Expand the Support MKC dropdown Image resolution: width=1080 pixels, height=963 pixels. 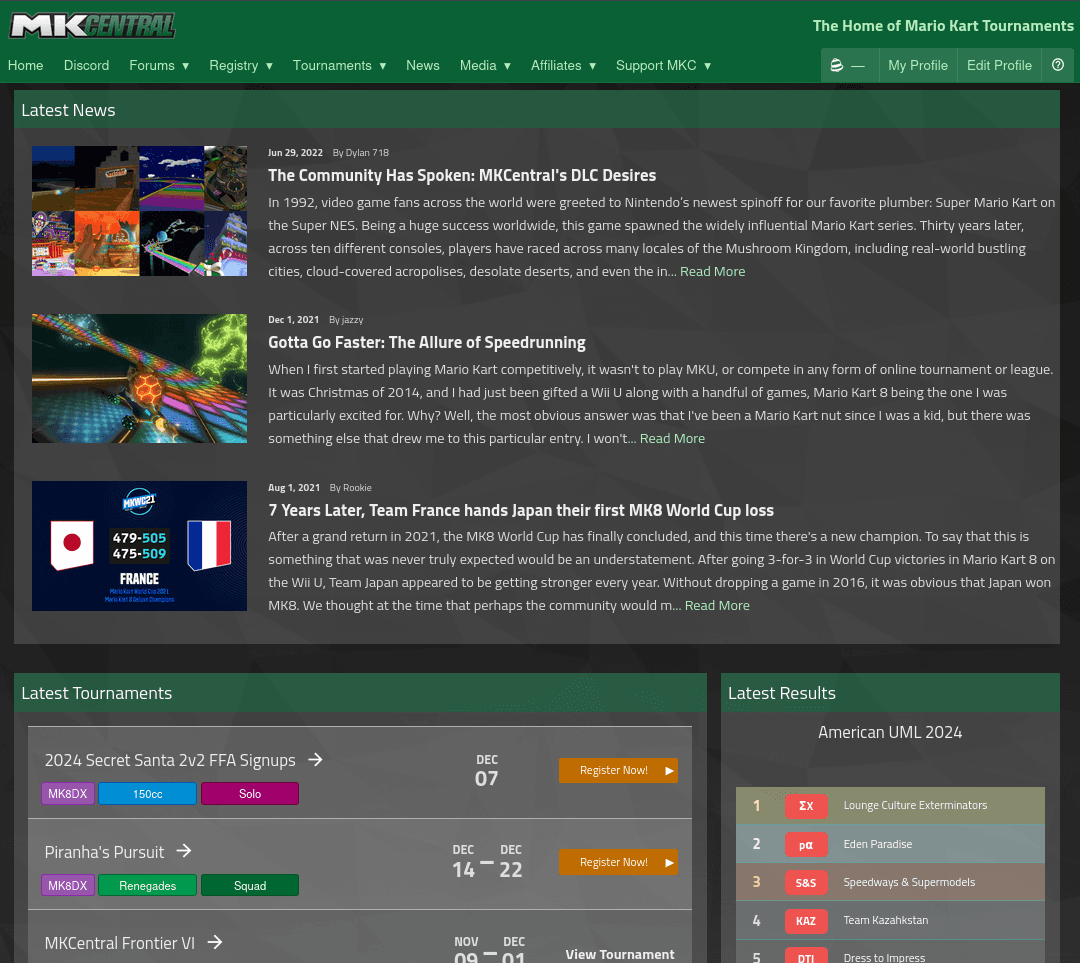663,66
